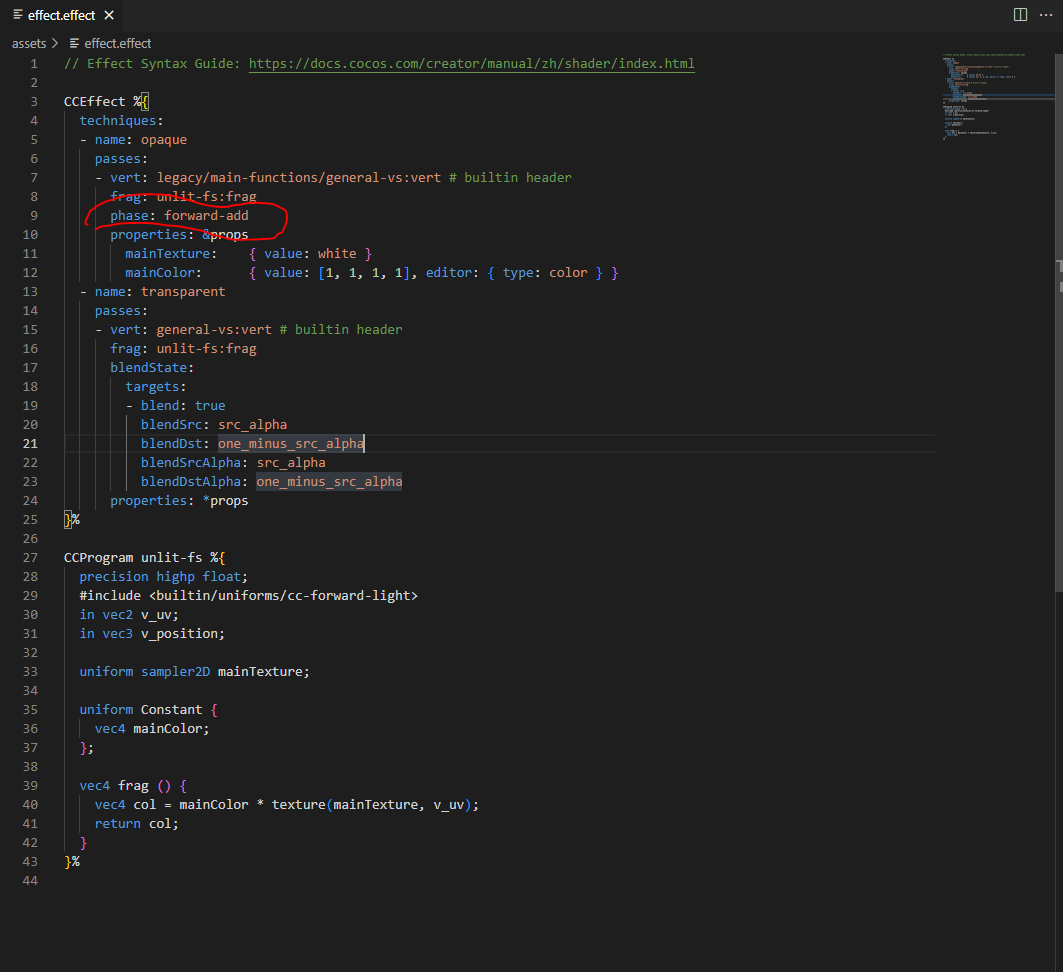Open the More Actions ellipsis menu
1063x972 pixels.
coord(1046,15)
